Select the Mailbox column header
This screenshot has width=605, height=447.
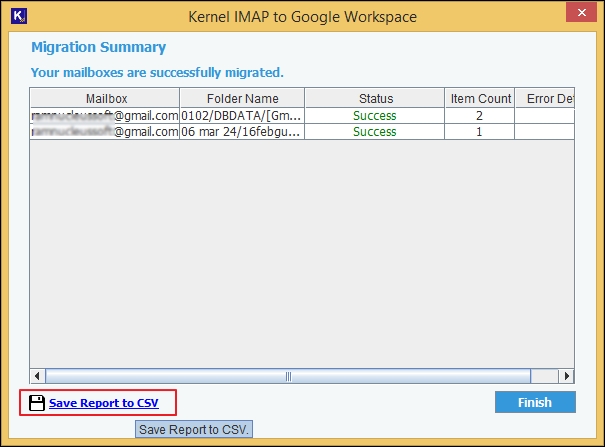click(x=105, y=98)
